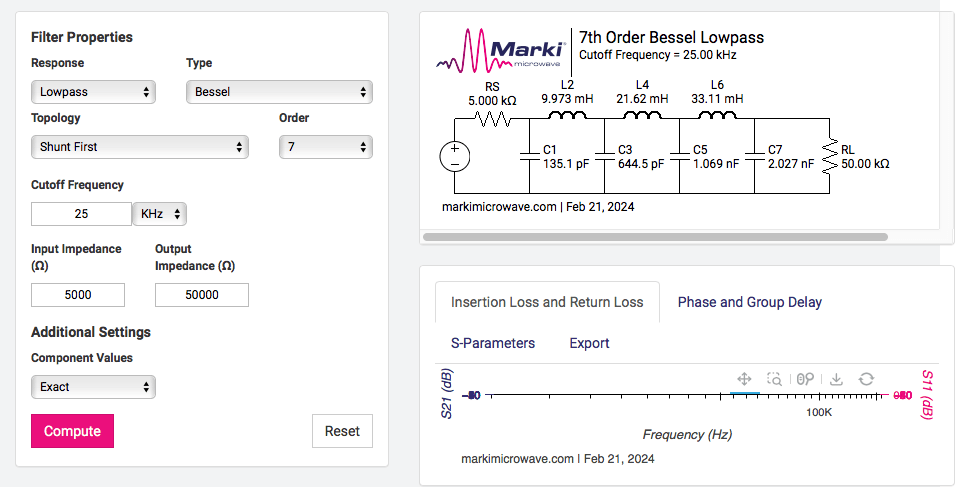Switch to Phase and Group Delay tab
This screenshot has width=956, height=487.
coord(749,302)
